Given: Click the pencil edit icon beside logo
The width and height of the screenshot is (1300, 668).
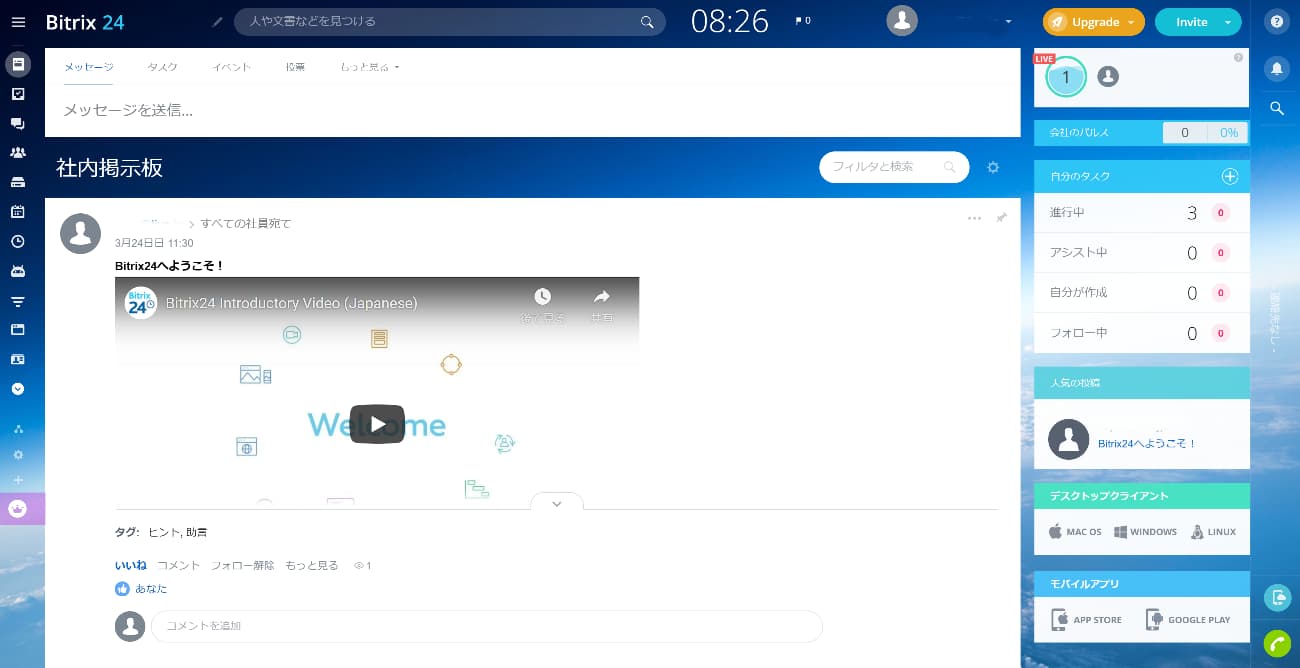Looking at the screenshot, I should pos(218,21).
